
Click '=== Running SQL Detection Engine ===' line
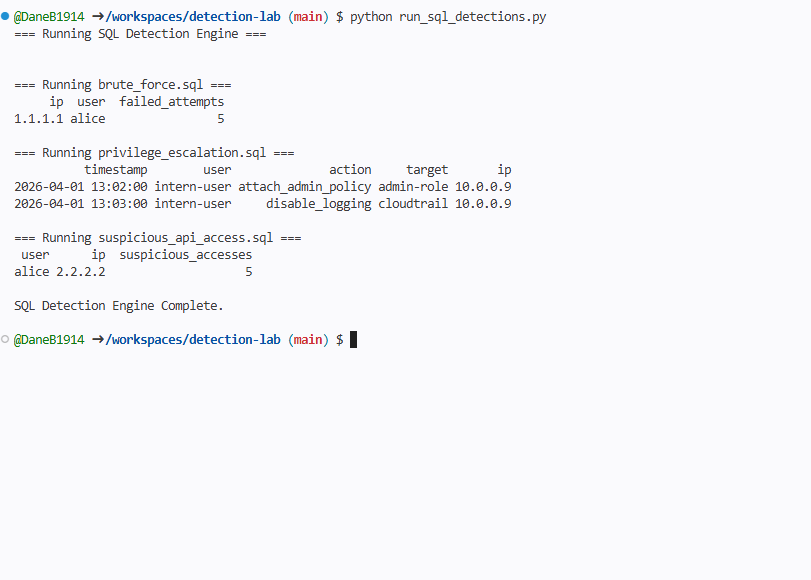click(x=140, y=34)
